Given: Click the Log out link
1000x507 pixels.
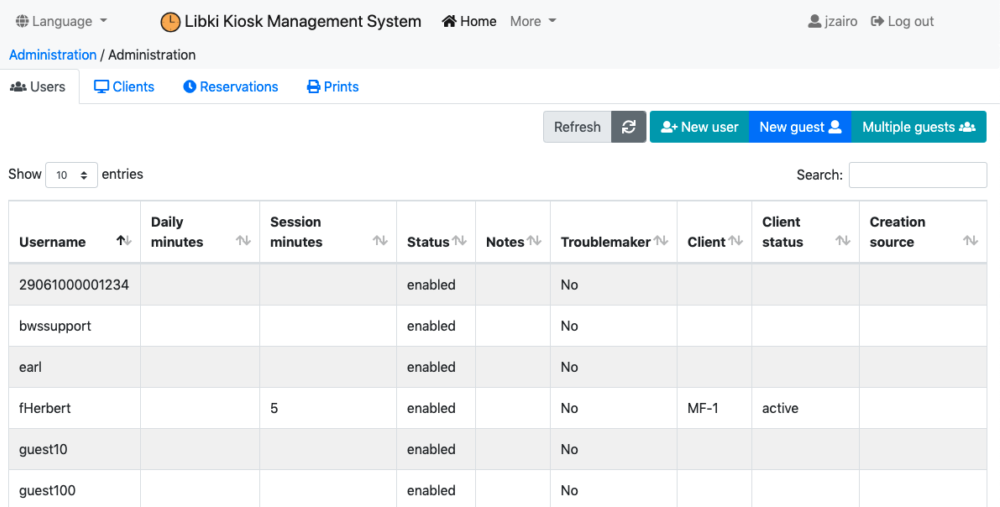Looking at the screenshot, I should click(902, 21).
